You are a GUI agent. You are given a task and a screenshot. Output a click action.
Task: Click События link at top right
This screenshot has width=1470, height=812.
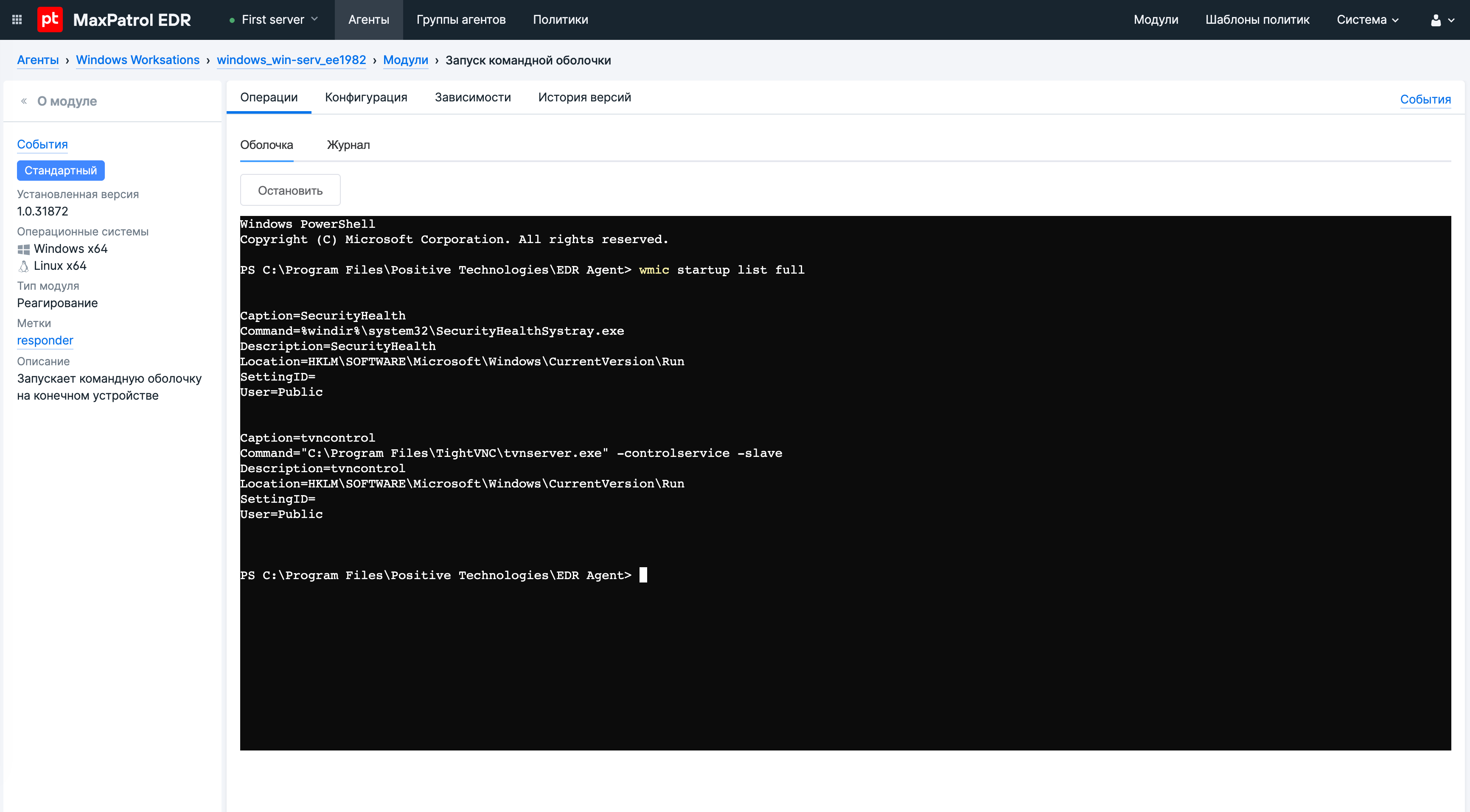pyautogui.click(x=1425, y=99)
